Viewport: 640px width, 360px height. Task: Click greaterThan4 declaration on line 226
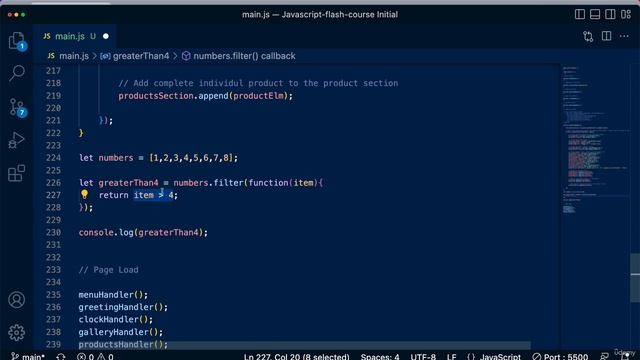(x=128, y=182)
